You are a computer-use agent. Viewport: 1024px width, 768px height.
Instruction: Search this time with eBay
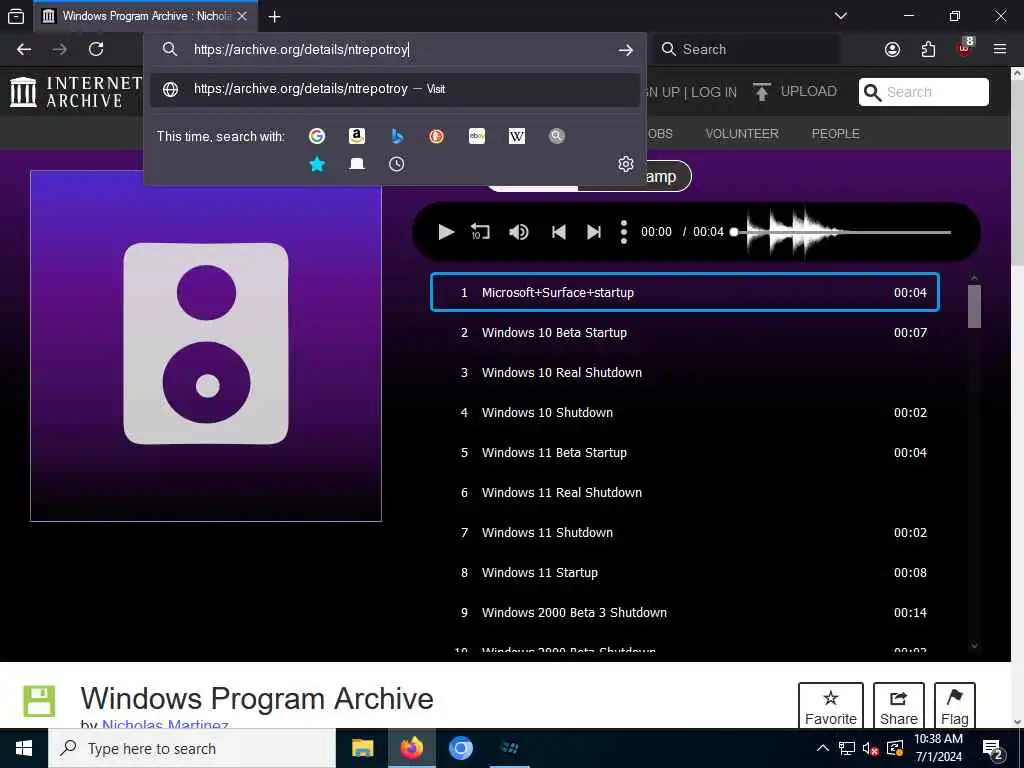click(477, 136)
